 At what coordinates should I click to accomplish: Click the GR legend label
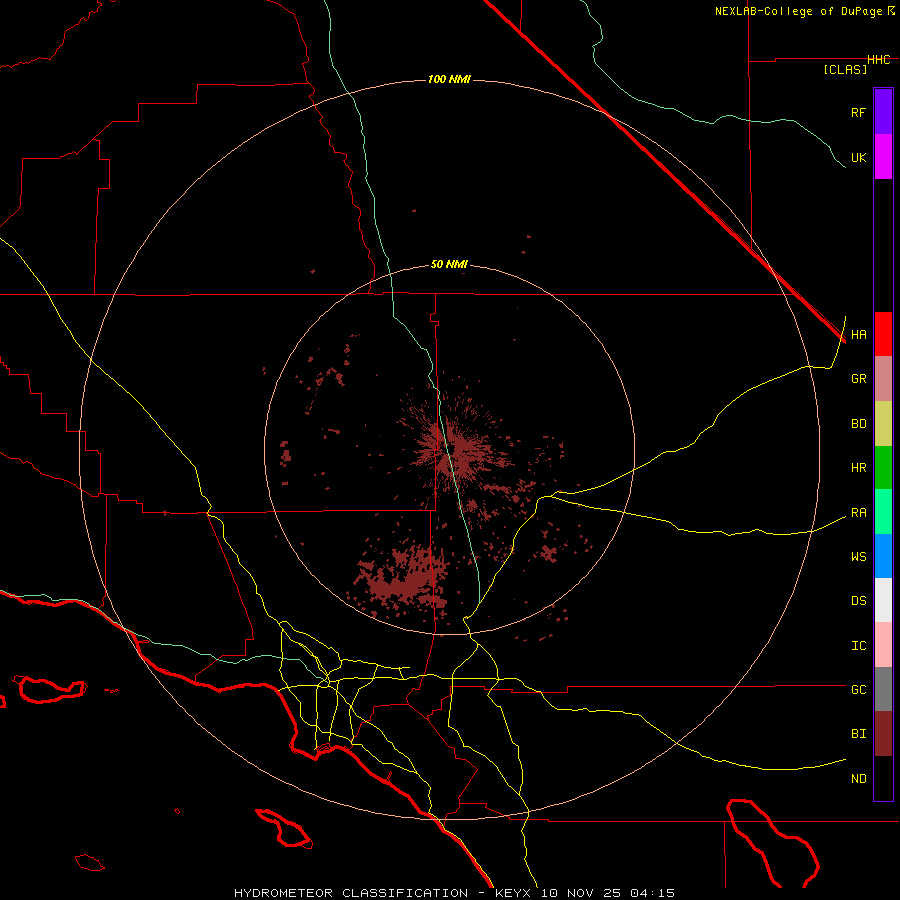pyautogui.click(x=858, y=379)
